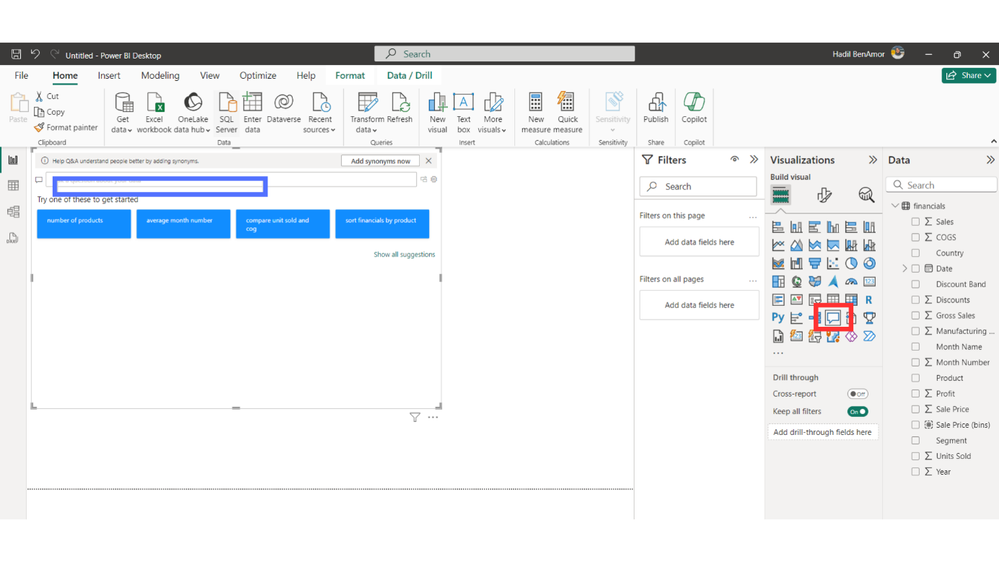This screenshot has width=999, height=562.
Task: Select the Python visual icon
Action: [778, 317]
